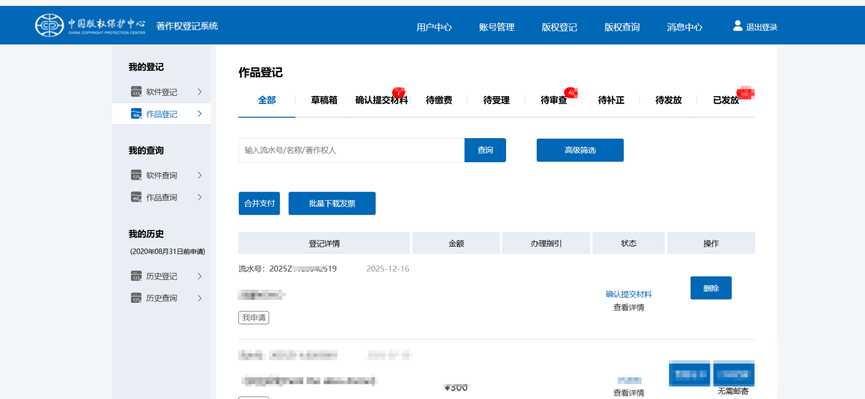Select 作品登记 in the sidebar
The height and width of the screenshot is (399, 865).
point(162,114)
